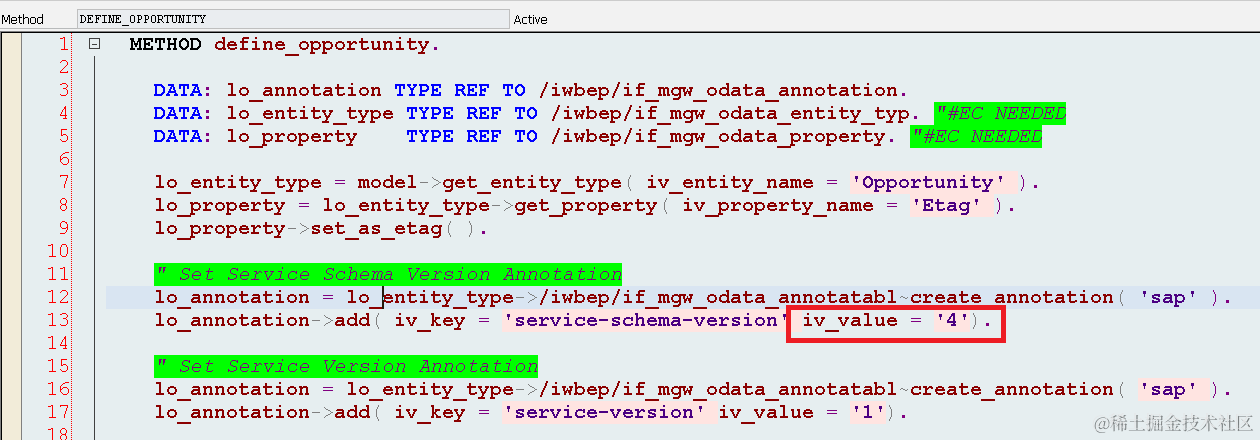Click Set Service Version Annotation comment

tap(346, 366)
